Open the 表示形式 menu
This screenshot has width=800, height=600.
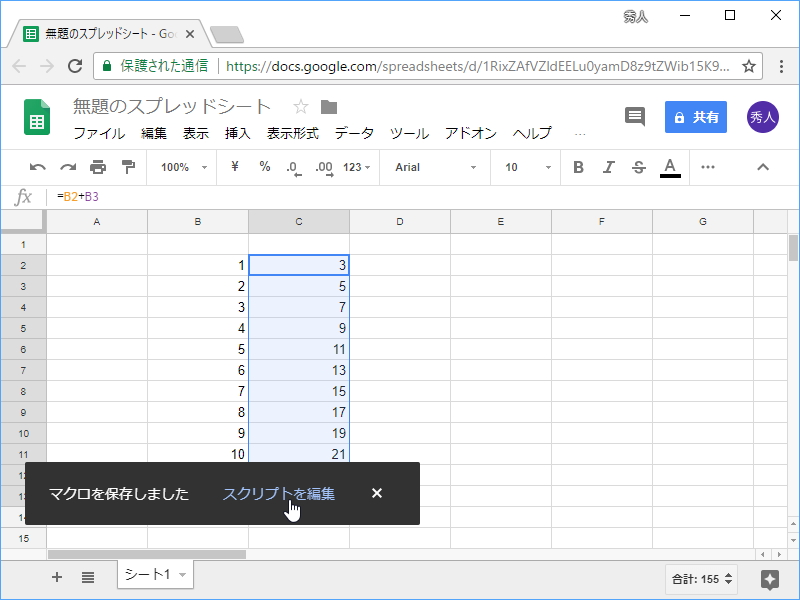pyautogui.click(x=293, y=134)
